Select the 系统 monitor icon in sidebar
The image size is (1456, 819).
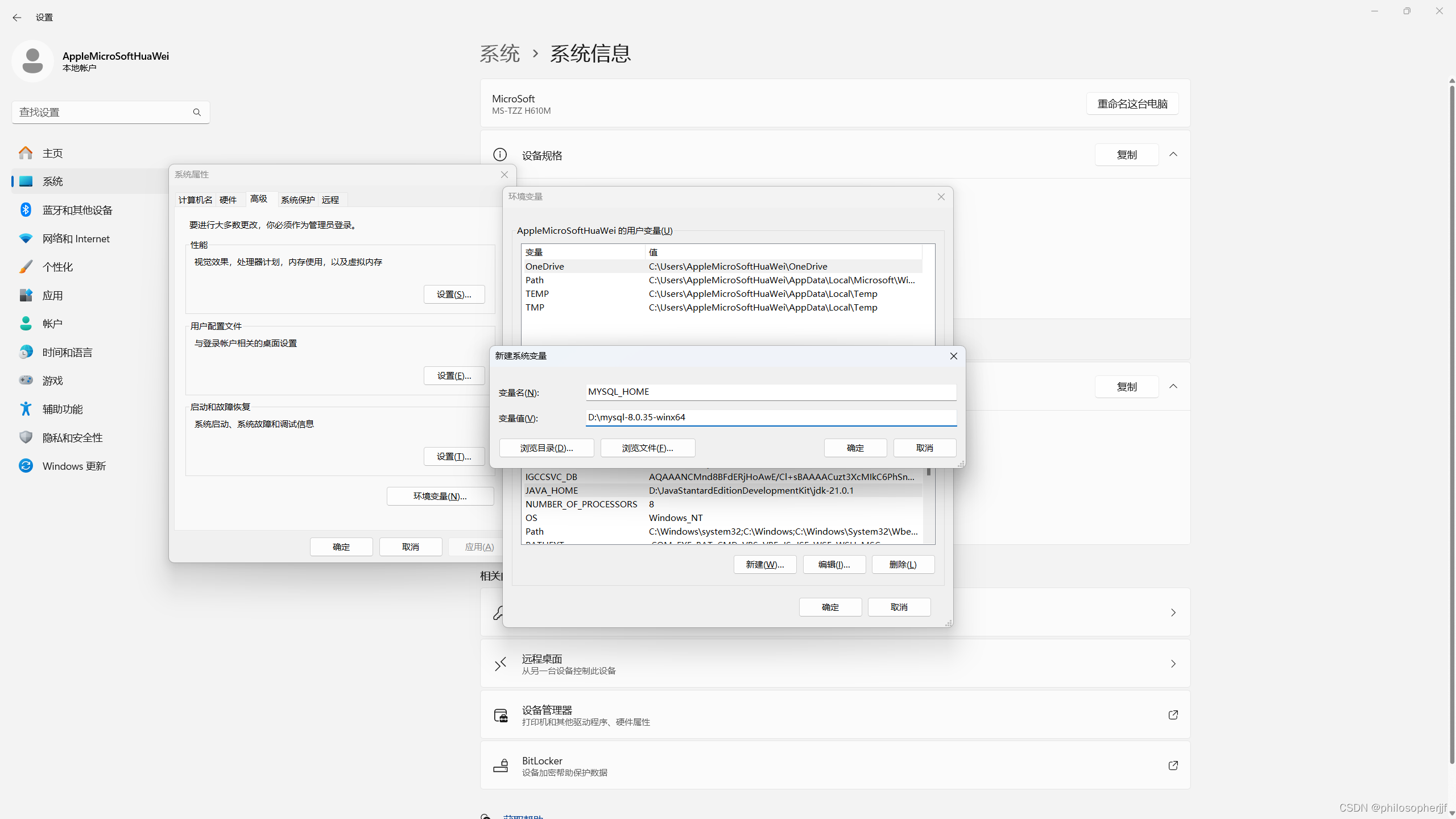pyautogui.click(x=26, y=181)
